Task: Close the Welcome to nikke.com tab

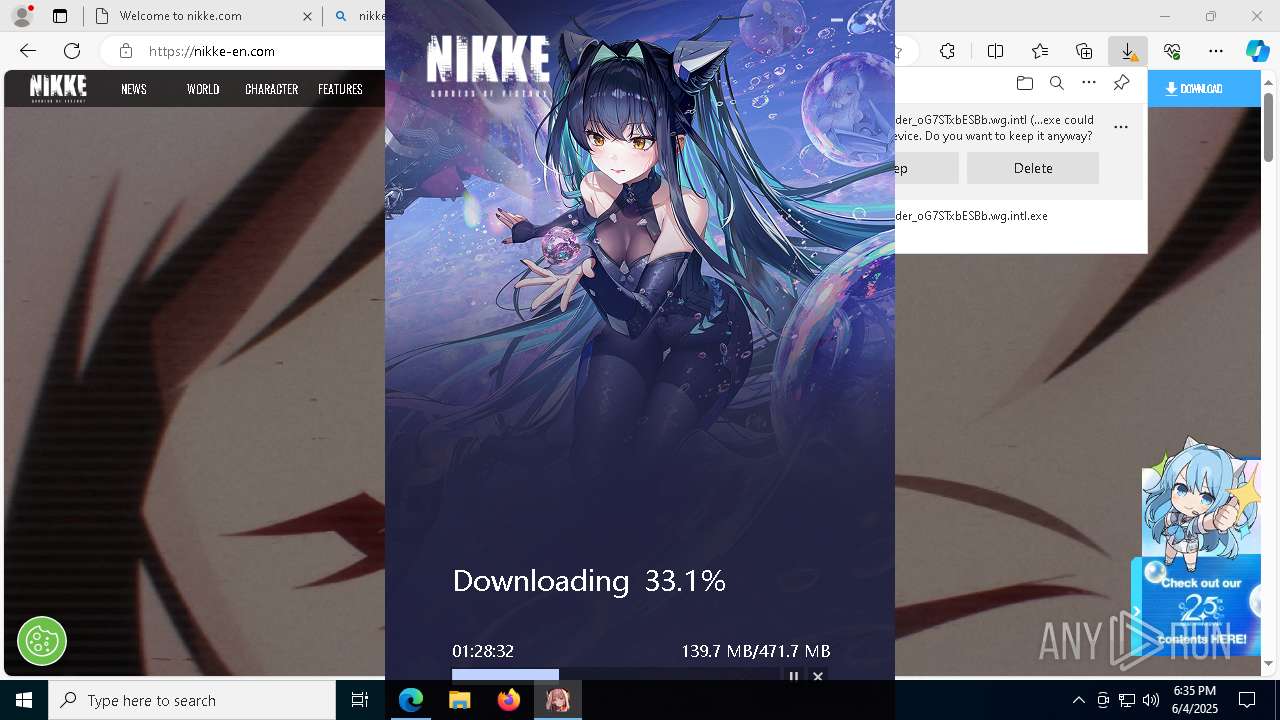Action: tap(307, 16)
